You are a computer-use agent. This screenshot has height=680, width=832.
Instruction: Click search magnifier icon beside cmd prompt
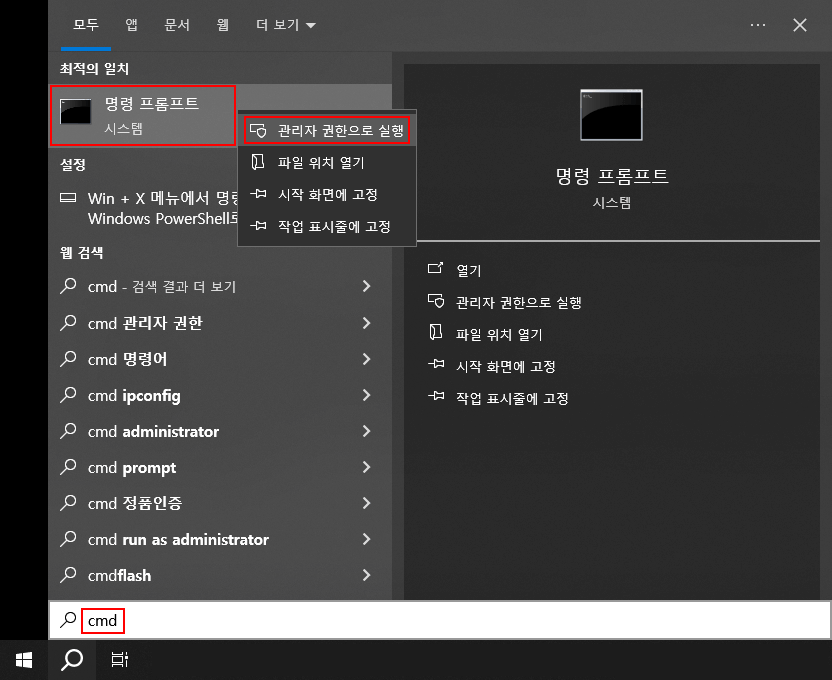68,467
